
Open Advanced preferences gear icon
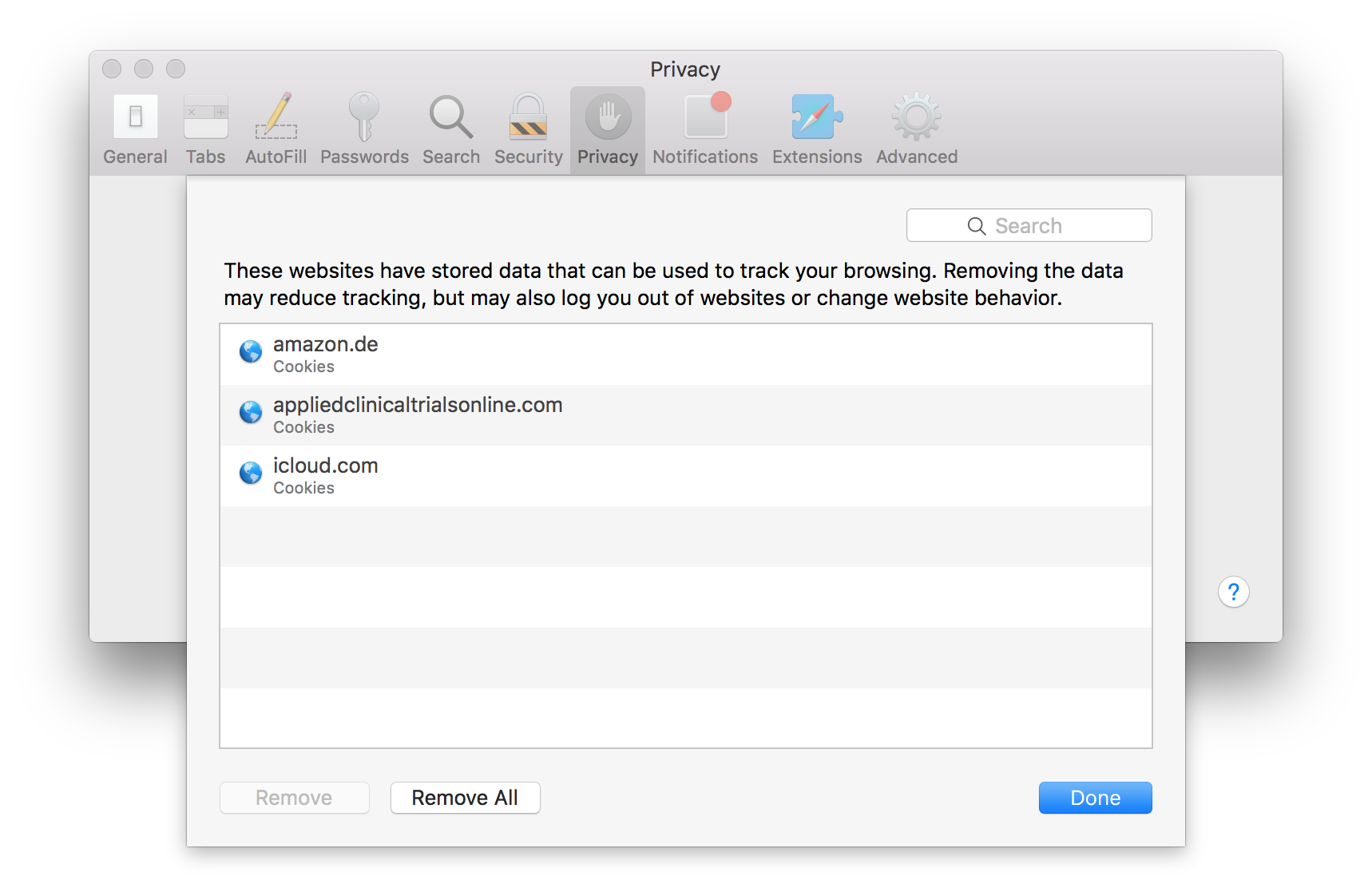pos(917,129)
